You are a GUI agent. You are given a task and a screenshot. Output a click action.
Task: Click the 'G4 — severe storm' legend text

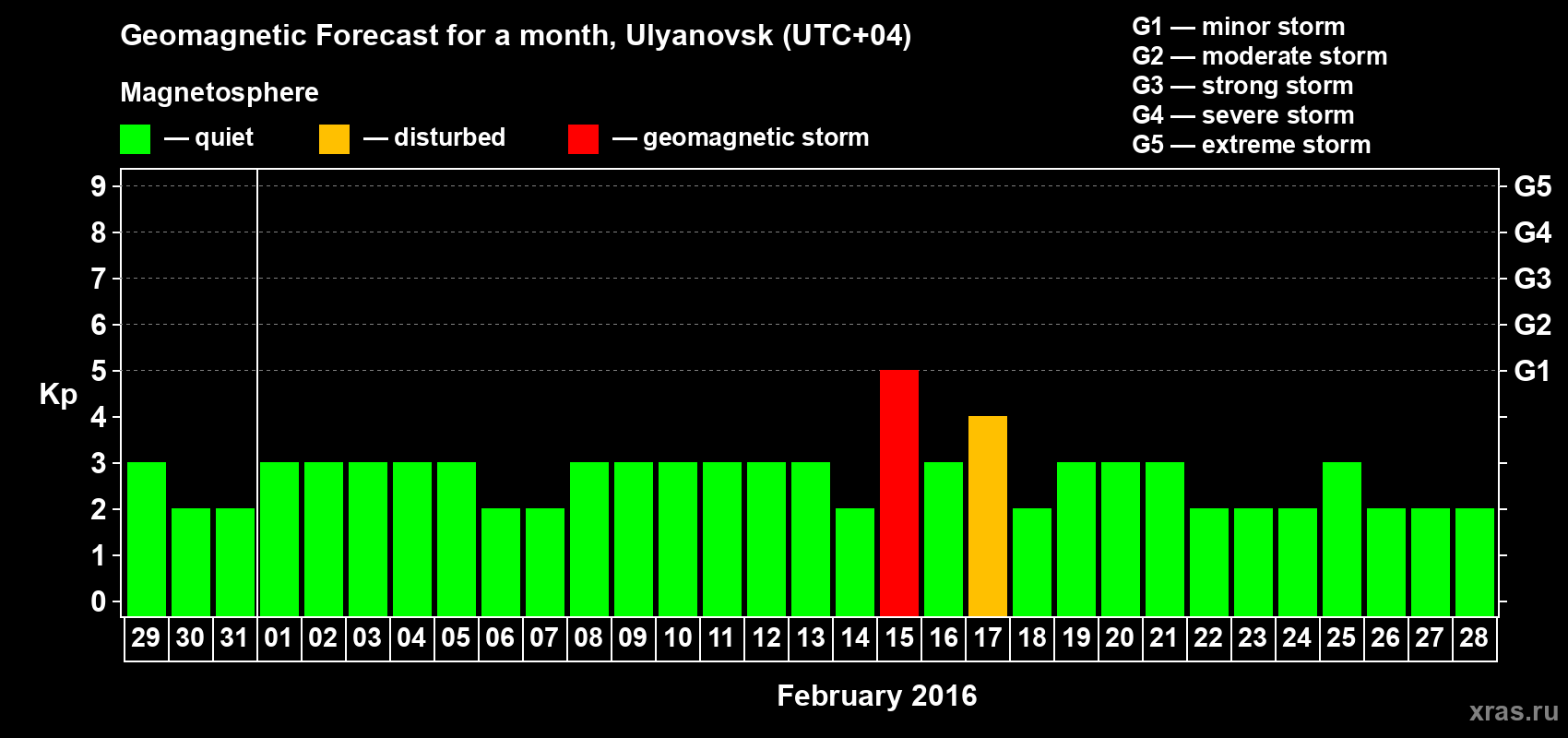pyautogui.click(x=1243, y=115)
